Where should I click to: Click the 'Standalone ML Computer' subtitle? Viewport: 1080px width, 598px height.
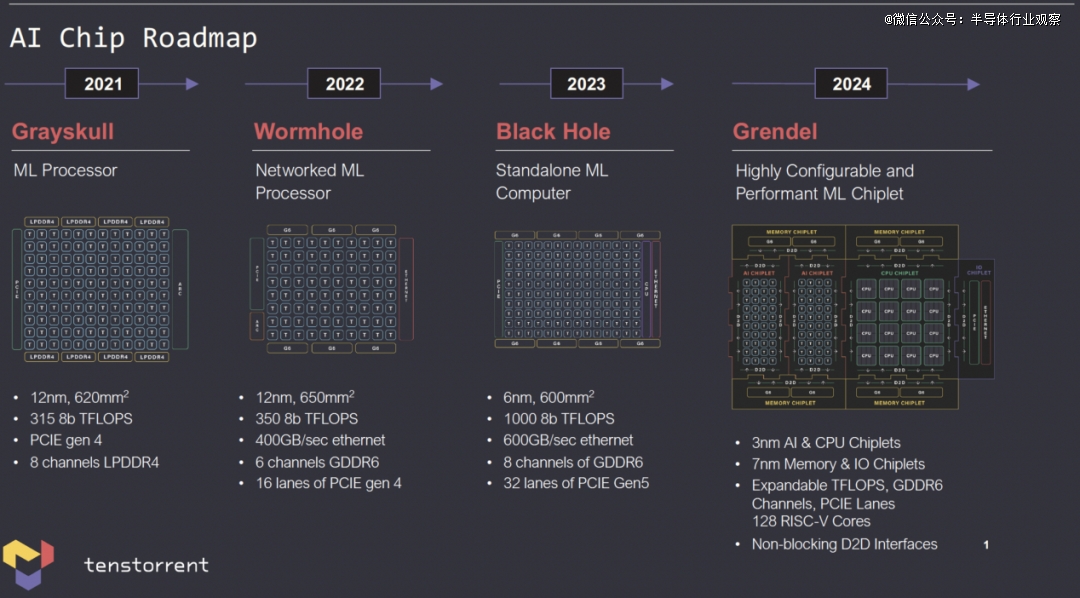point(552,182)
